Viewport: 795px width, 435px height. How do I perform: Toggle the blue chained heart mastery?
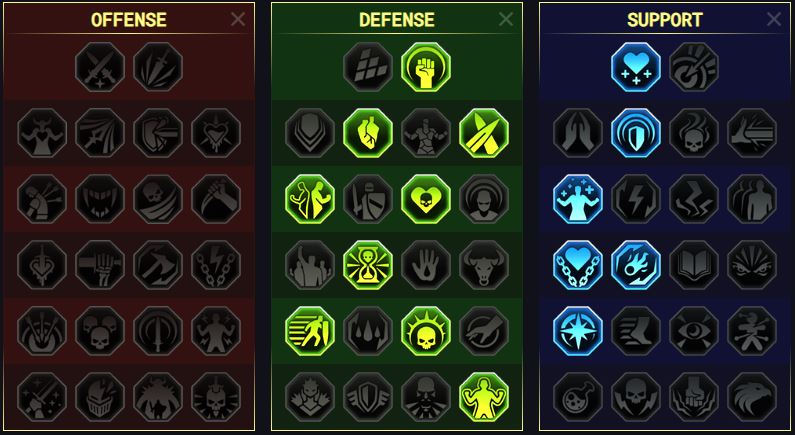click(578, 265)
